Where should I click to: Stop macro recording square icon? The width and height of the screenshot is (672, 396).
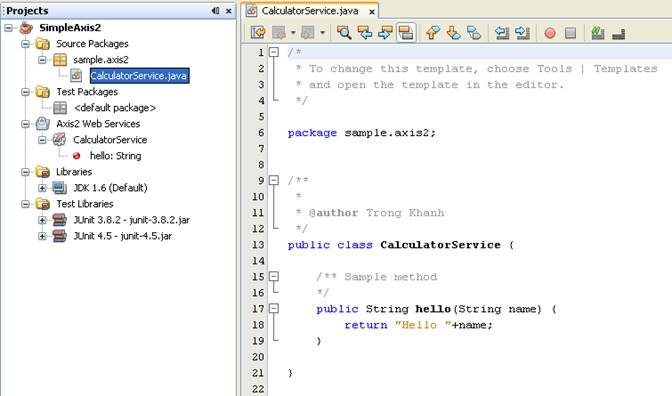click(570, 33)
